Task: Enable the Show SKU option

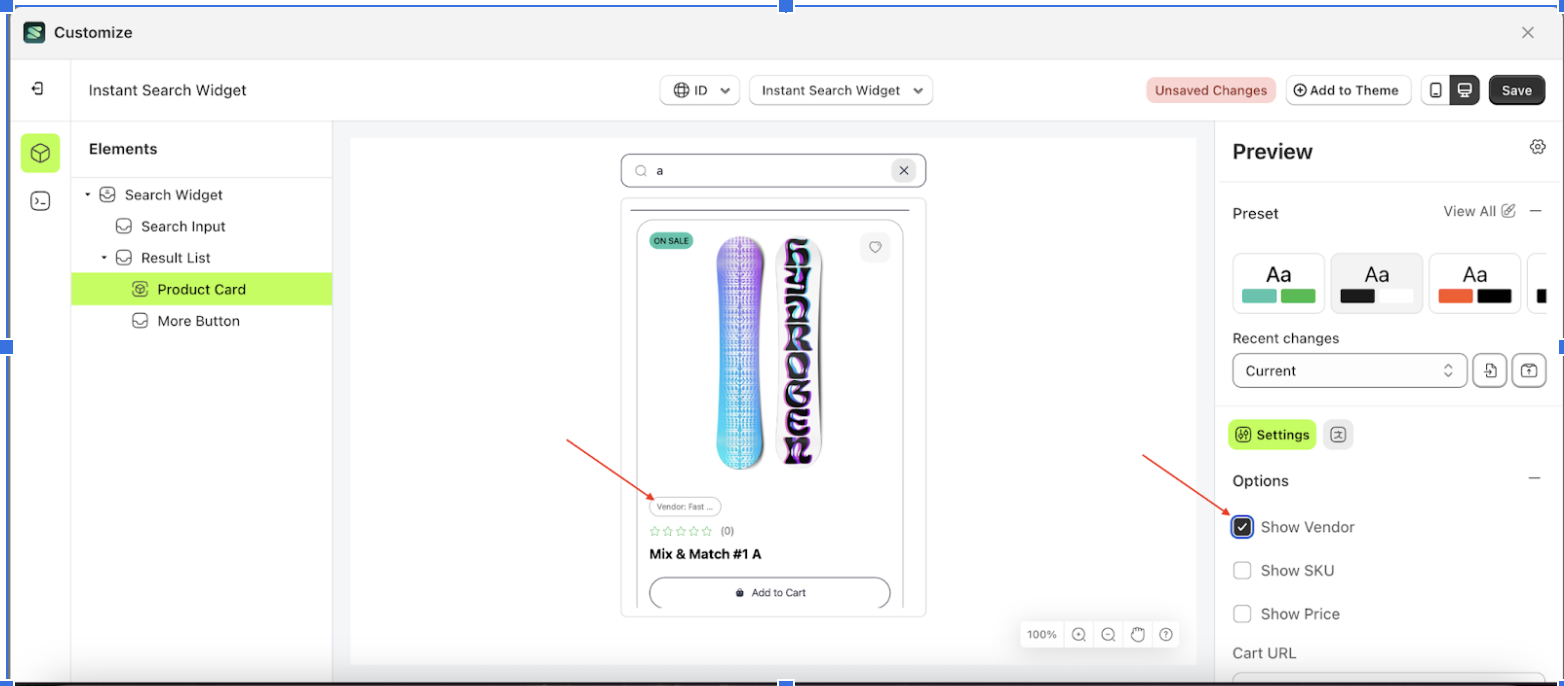Action: click(1243, 570)
